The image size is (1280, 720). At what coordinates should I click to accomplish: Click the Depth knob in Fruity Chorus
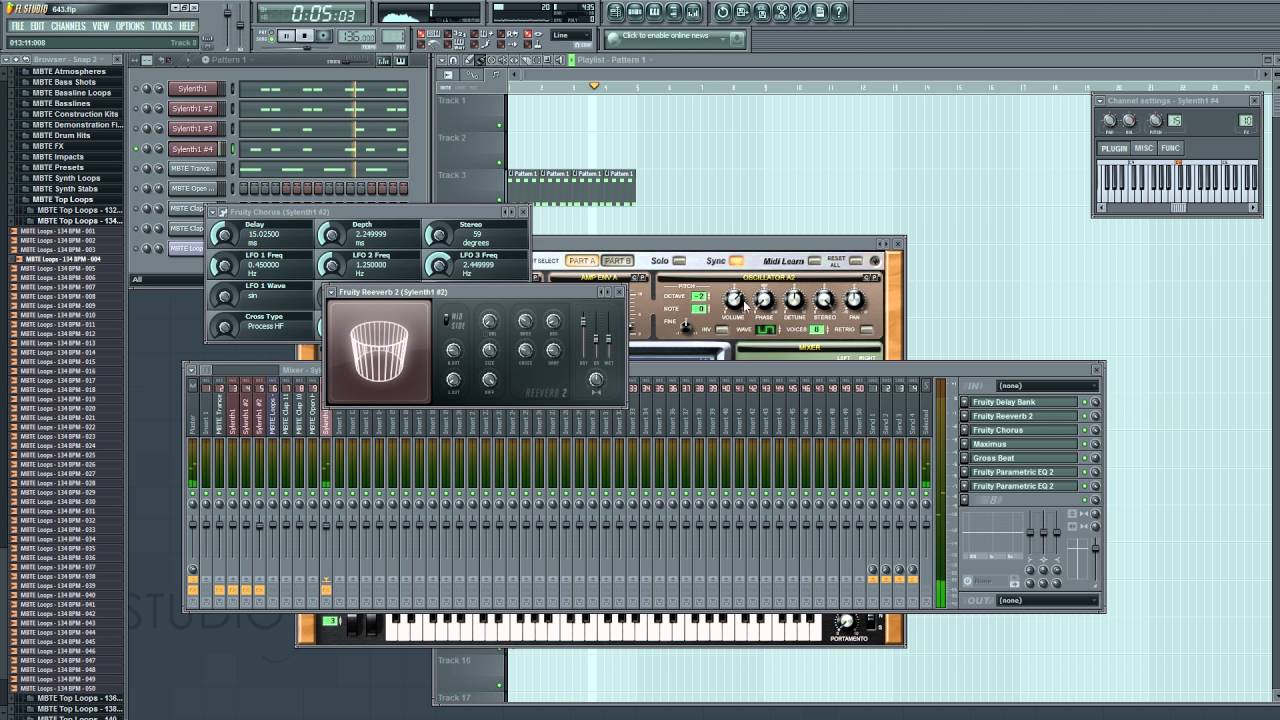(x=332, y=236)
